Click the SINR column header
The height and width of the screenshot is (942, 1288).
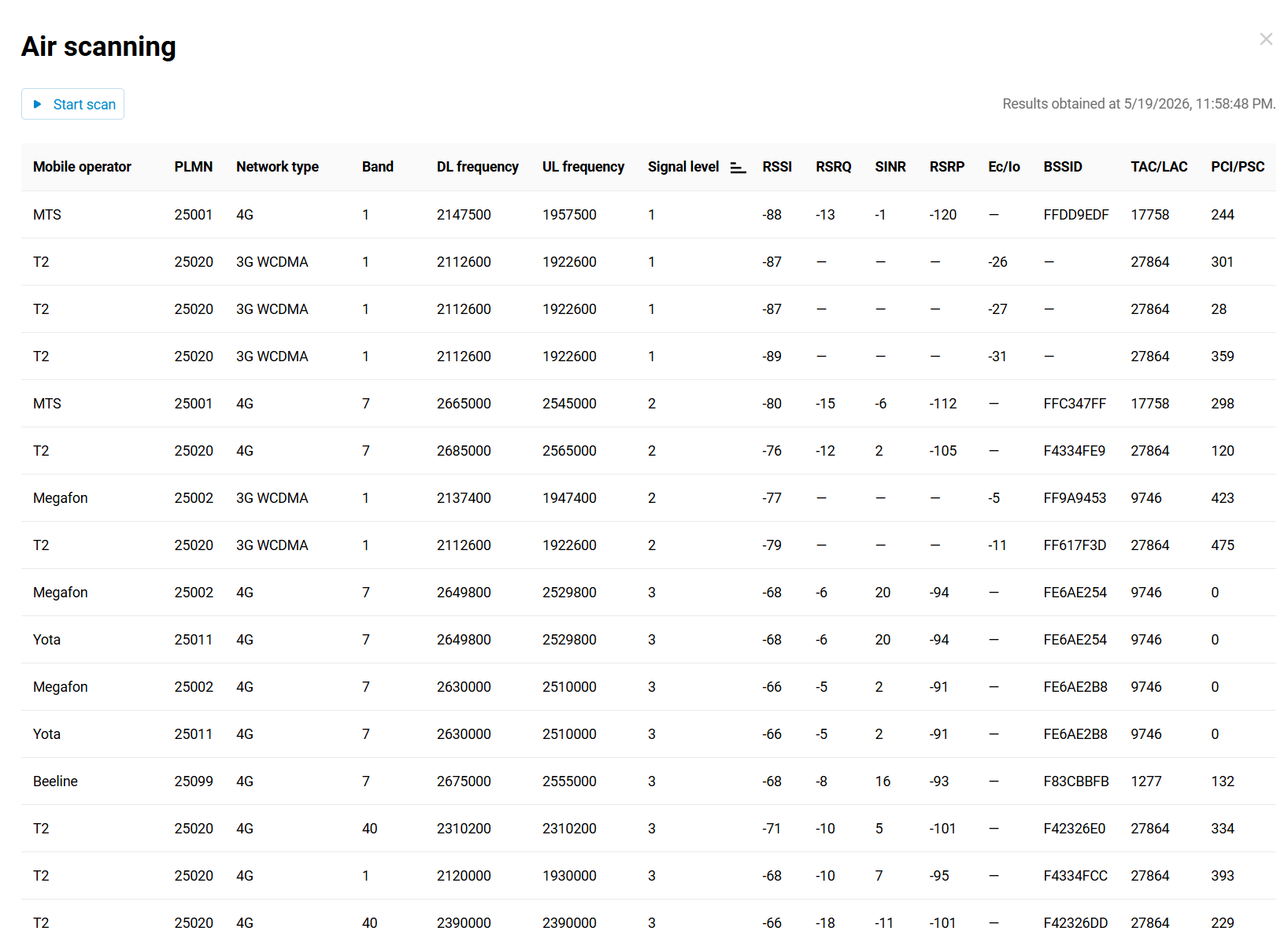pos(890,167)
